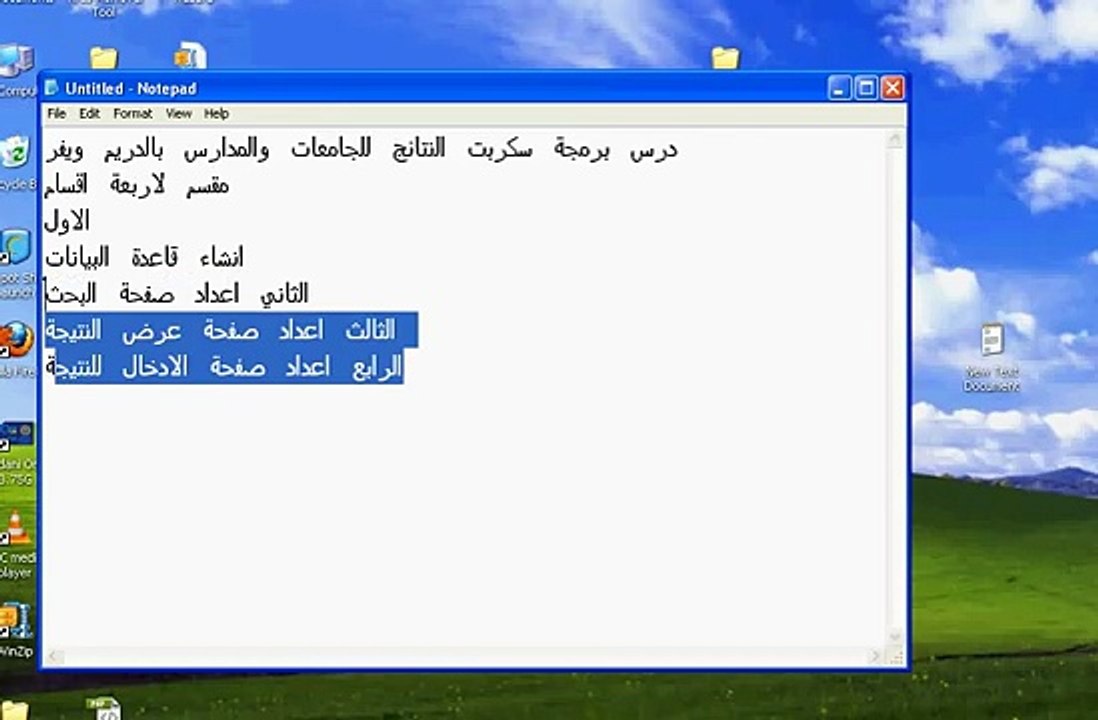Image resolution: width=1098 pixels, height=720 pixels.
Task: Click the word الاول on the third line
Action: tap(67, 221)
